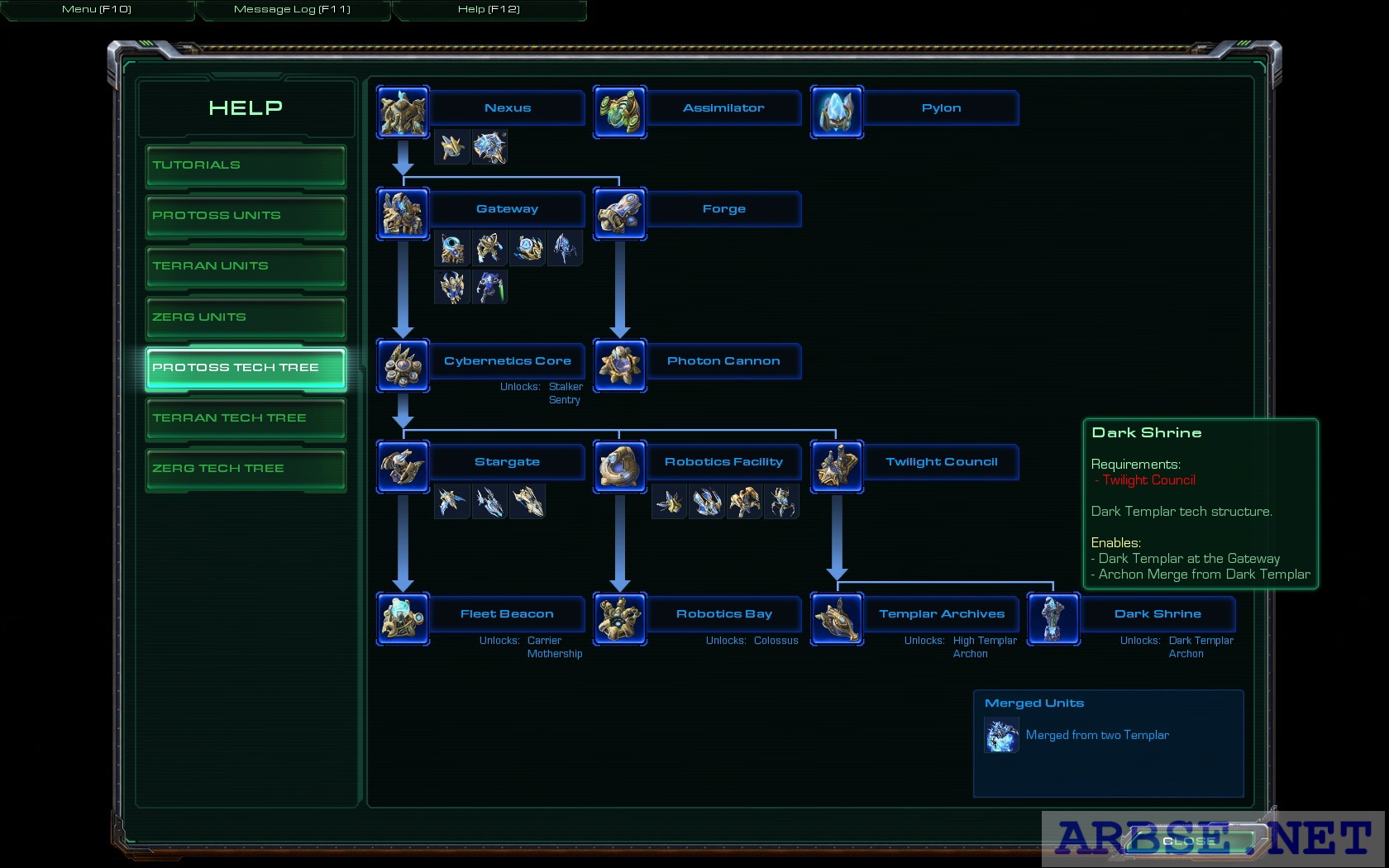Click 'Dark Templar tech structure.' tooltip text
1389x868 pixels.
(x=1181, y=512)
